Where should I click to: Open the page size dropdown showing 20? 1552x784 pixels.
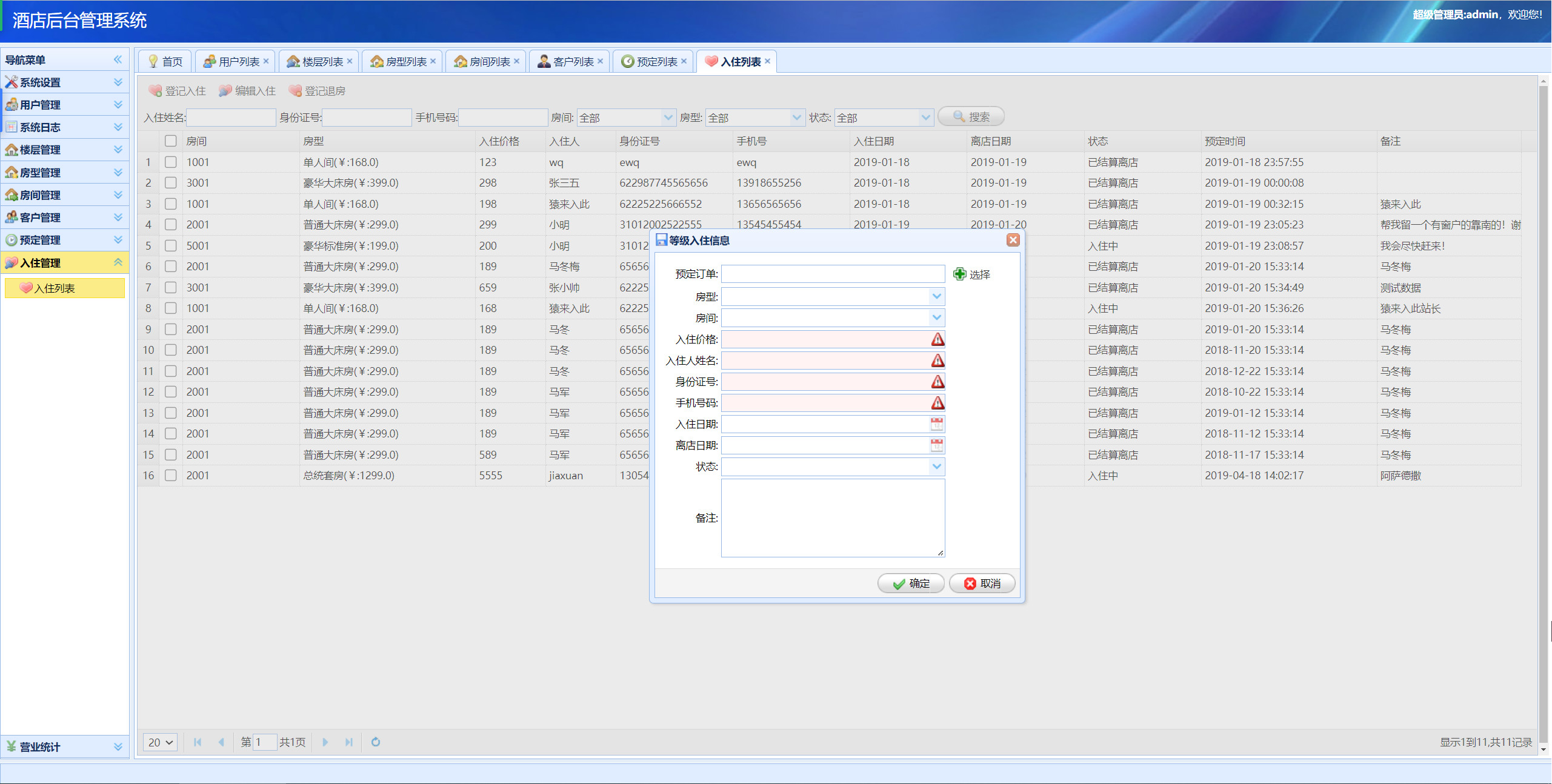point(159,742)
